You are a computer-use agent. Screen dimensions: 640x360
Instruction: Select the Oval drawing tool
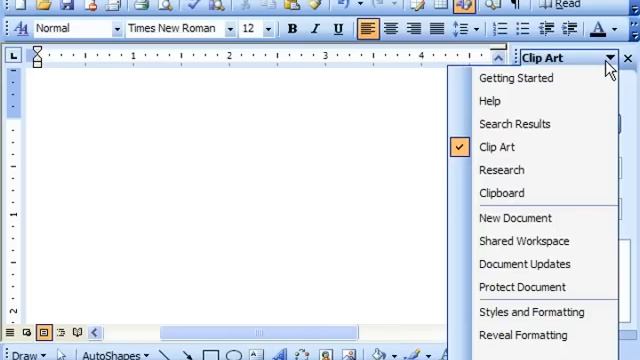pyautogui.click(x=234, y=354)
